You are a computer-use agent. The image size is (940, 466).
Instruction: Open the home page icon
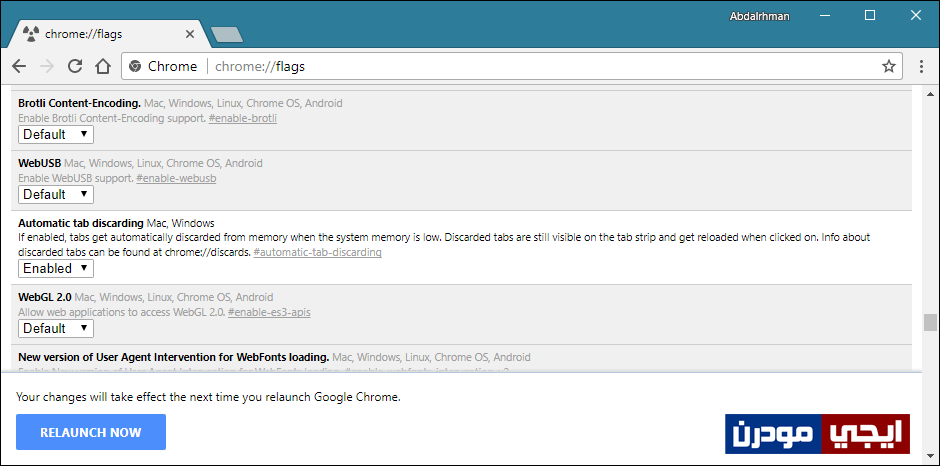[103, 66]
